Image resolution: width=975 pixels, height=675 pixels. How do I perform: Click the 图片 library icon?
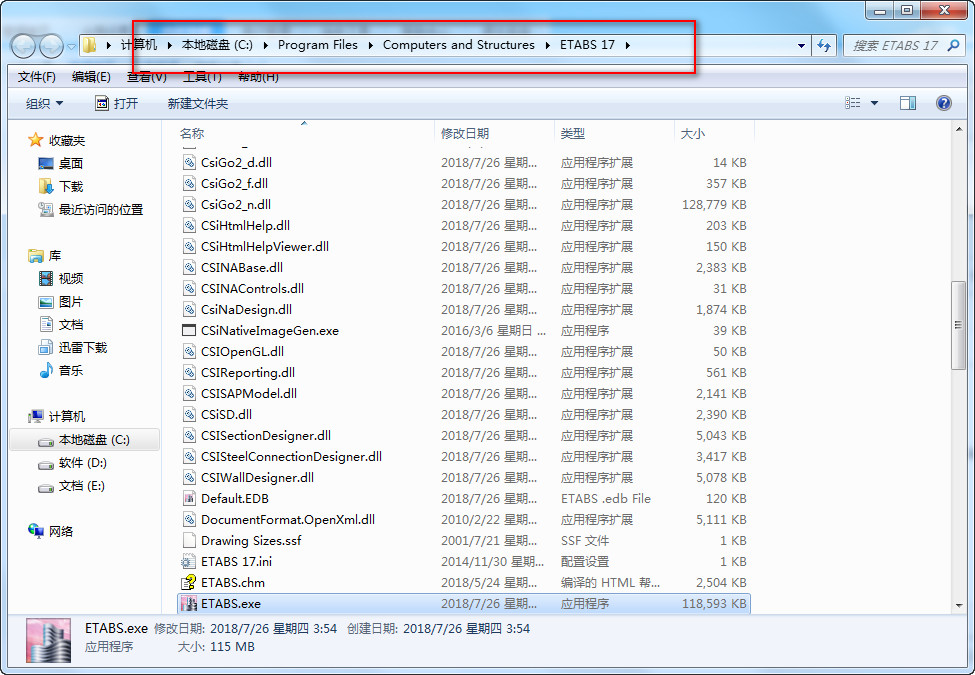tap(46, 302)
